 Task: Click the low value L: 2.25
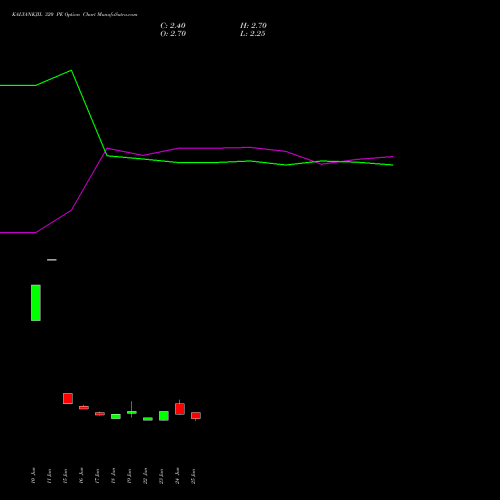253,34
